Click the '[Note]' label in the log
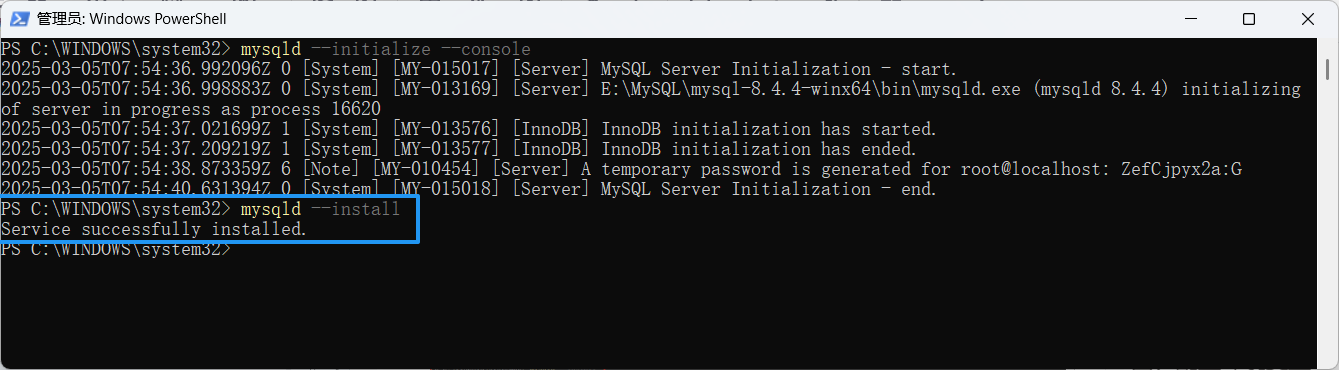The height and width of the screenshot is (370, 1339). pyautogui.click(x=331, y=170)
